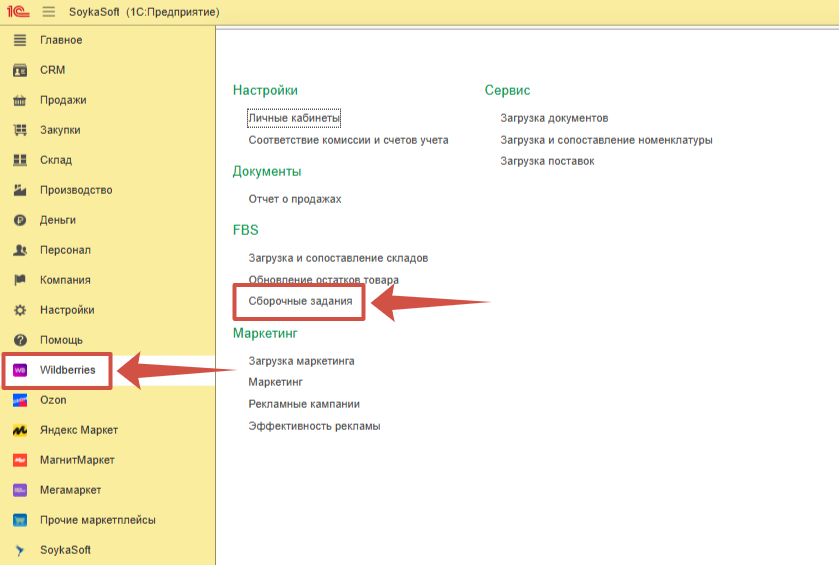Click the Мегамаркет logo icon

coord(20,490)
